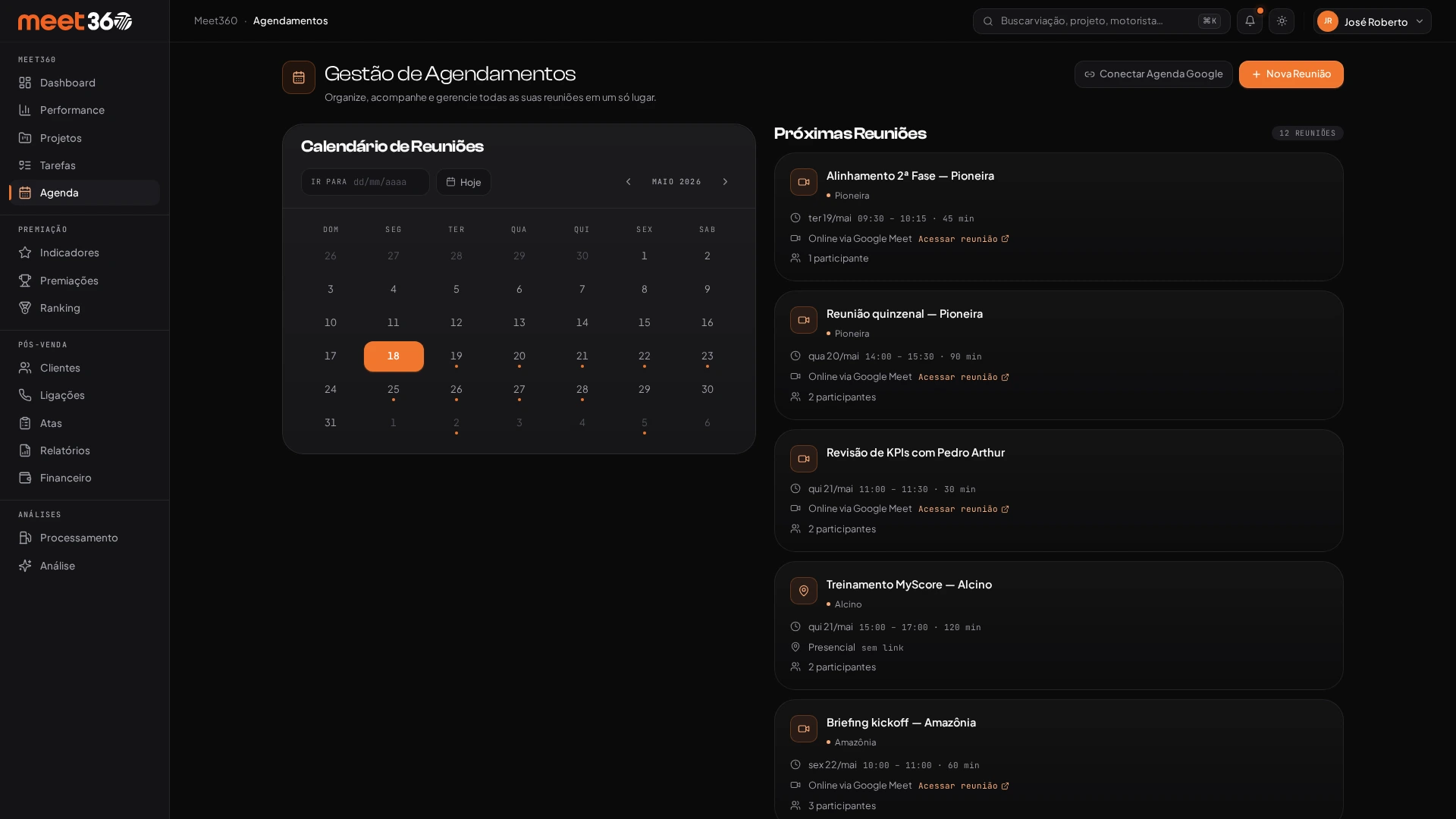Image resolution: width=1456 pixels, height=819 pixels.
Task: Click Pioneira tag under Reunião quinzenal
Action: pos(848,334)
